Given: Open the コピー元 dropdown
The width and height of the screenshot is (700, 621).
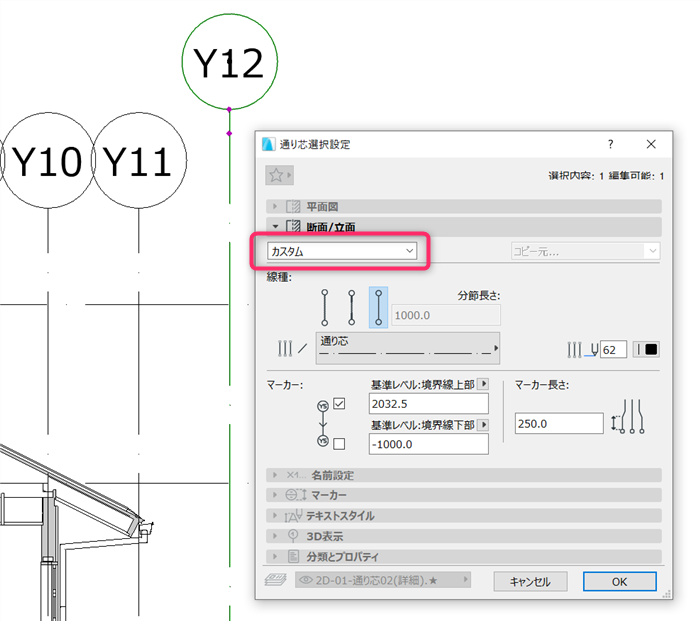Looking at the screenshot, I should pyautogui.click(x=585, y=251).
